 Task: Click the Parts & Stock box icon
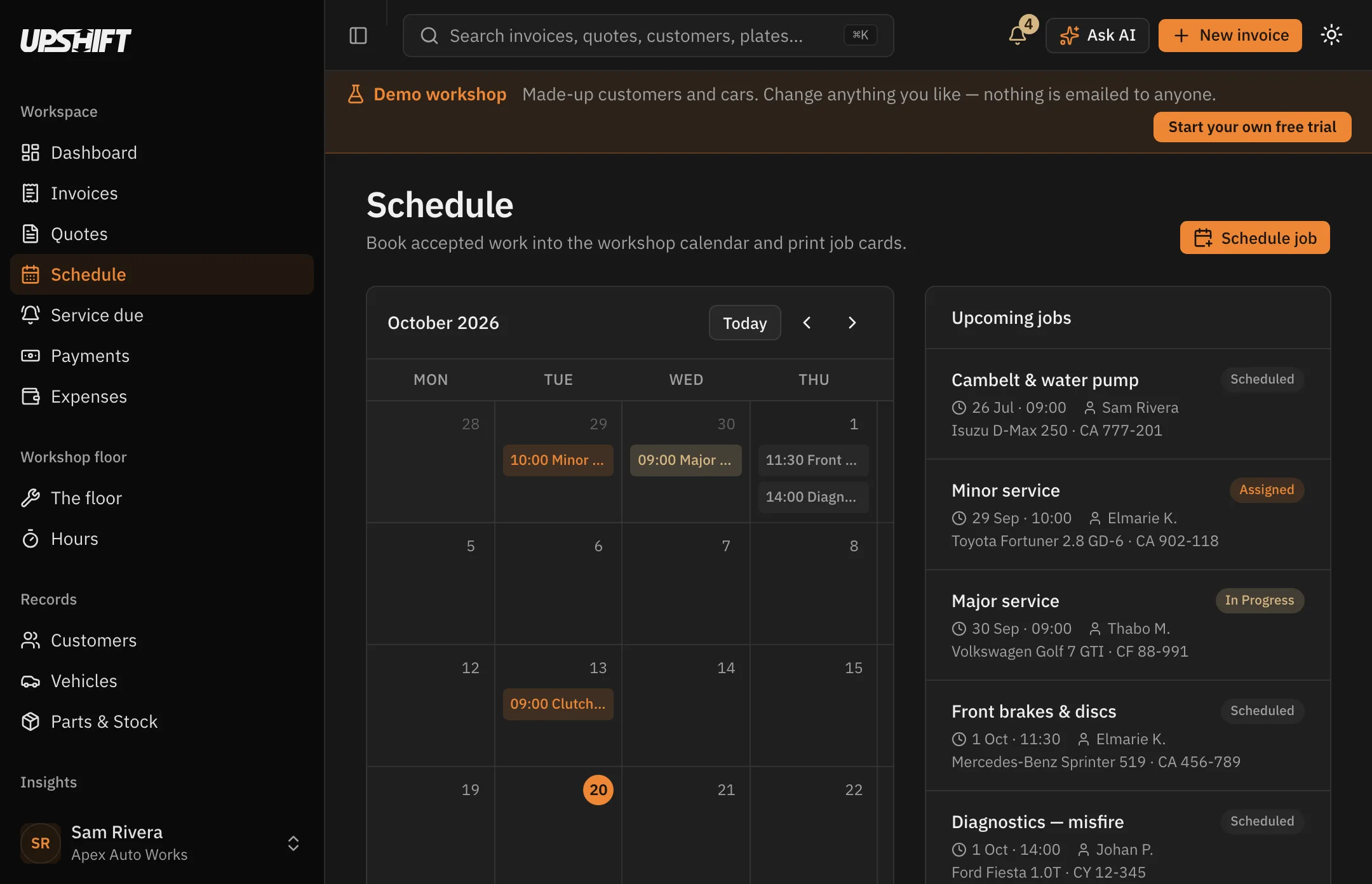(x=30, y=721)
